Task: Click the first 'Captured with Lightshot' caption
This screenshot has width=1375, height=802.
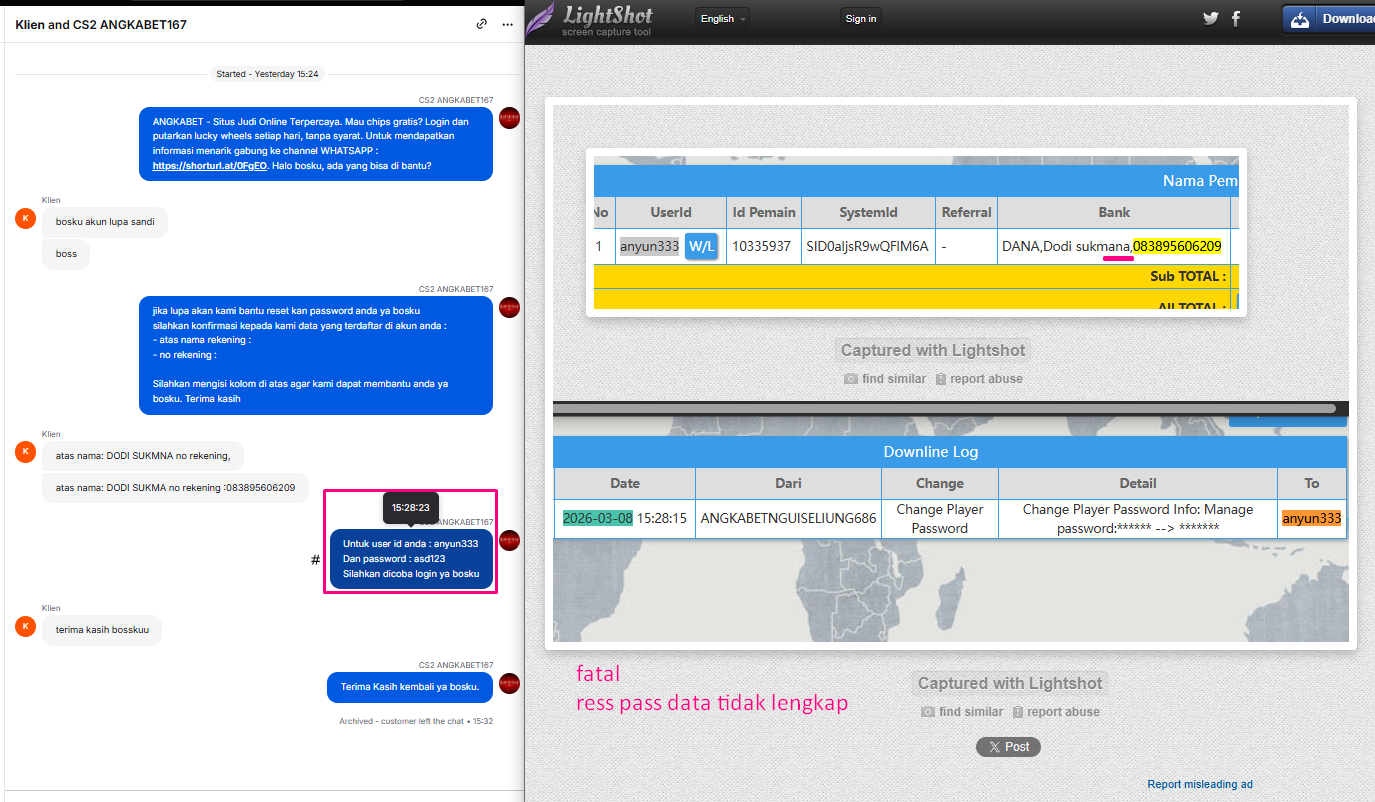Action: point(932,350)
